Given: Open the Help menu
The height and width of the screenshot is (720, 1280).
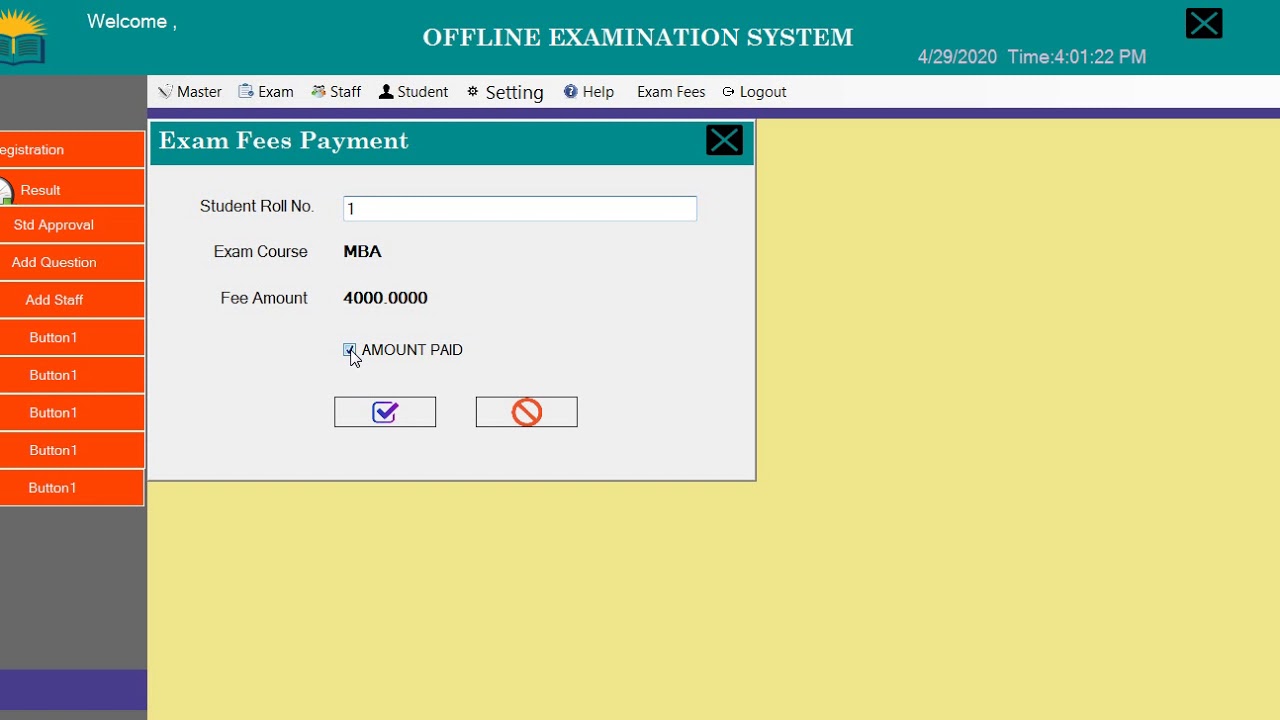Looking at the screenshot, I should coord(589,92).
